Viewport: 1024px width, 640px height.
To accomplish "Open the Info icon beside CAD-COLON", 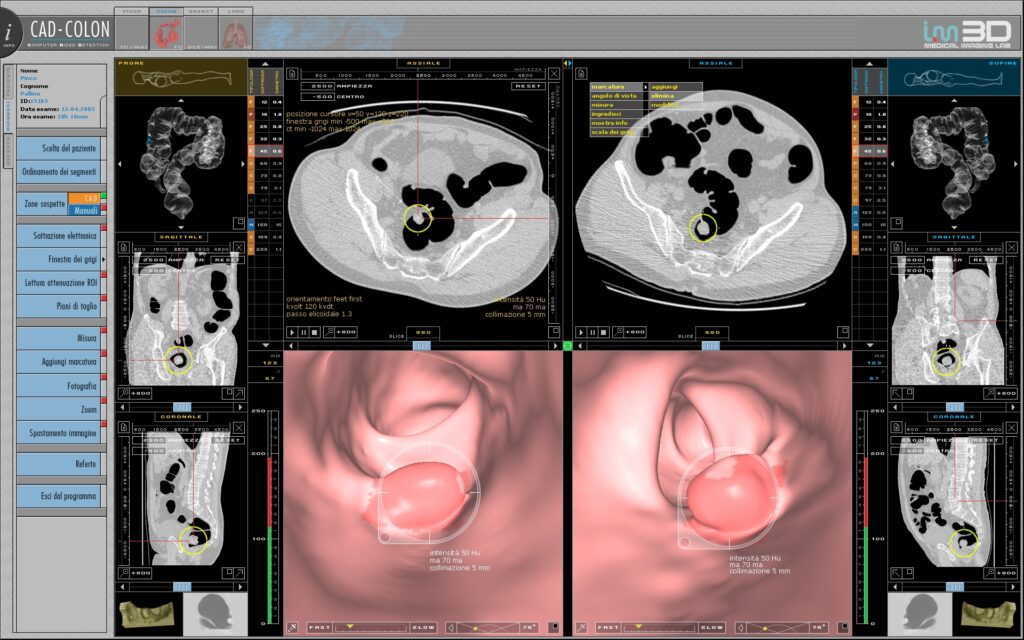I will point(9,30).
